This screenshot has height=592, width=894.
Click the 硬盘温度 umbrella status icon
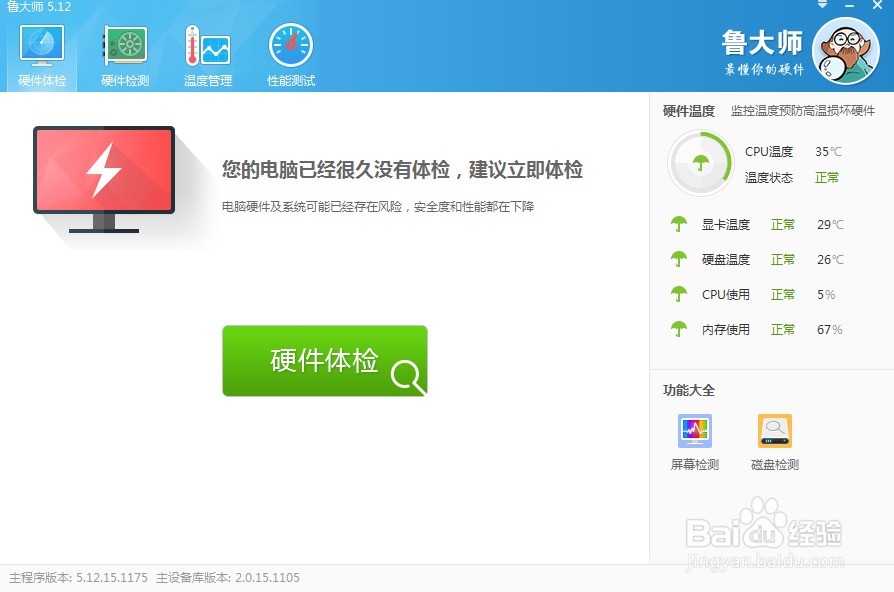click(x=678, y=259)
